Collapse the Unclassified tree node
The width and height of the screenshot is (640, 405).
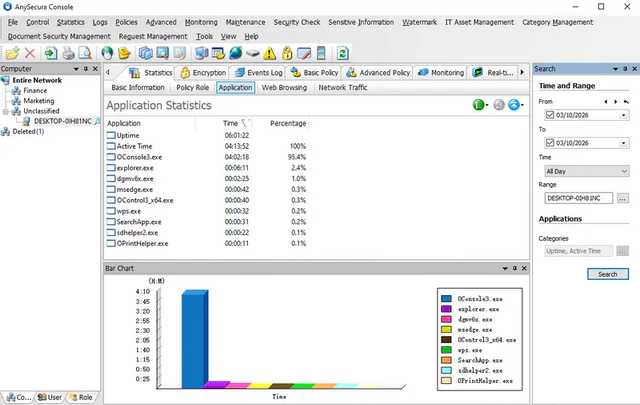5,111
